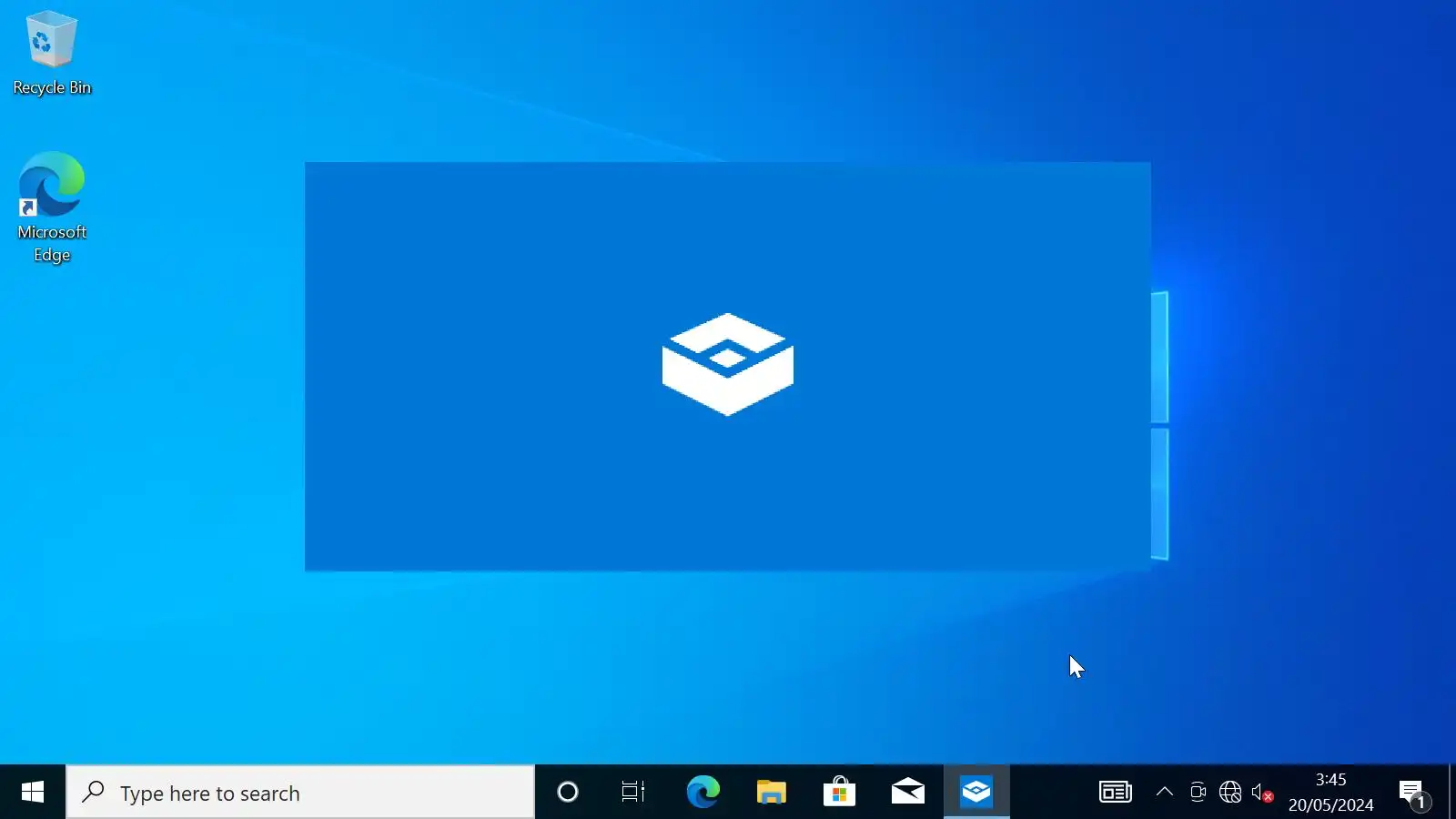Click the Meet Now tray icon

1198,793
